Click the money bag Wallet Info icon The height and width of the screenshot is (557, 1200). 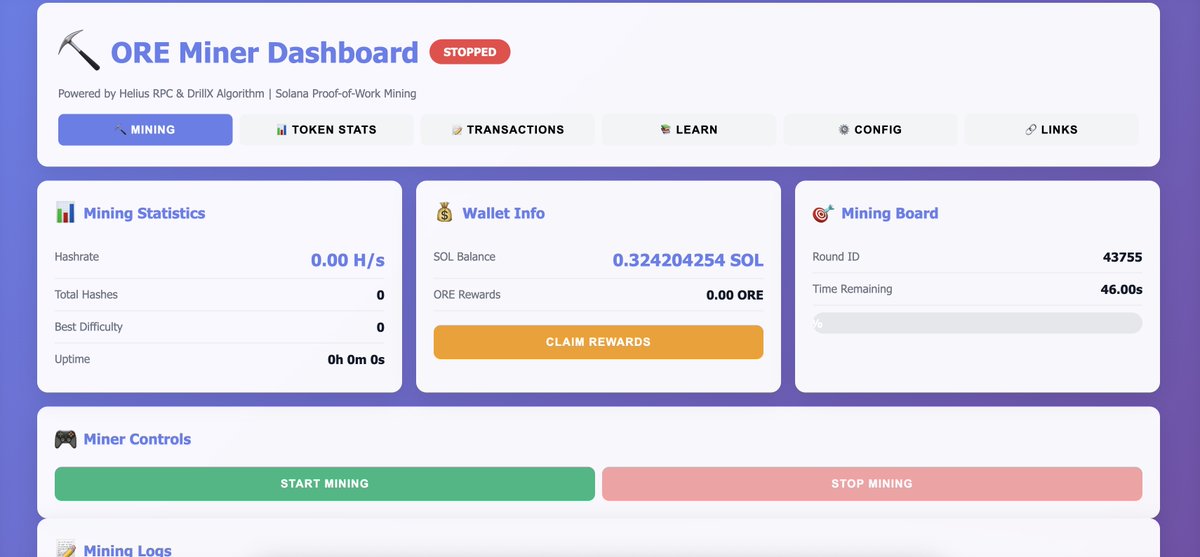[x=444, y=213]
